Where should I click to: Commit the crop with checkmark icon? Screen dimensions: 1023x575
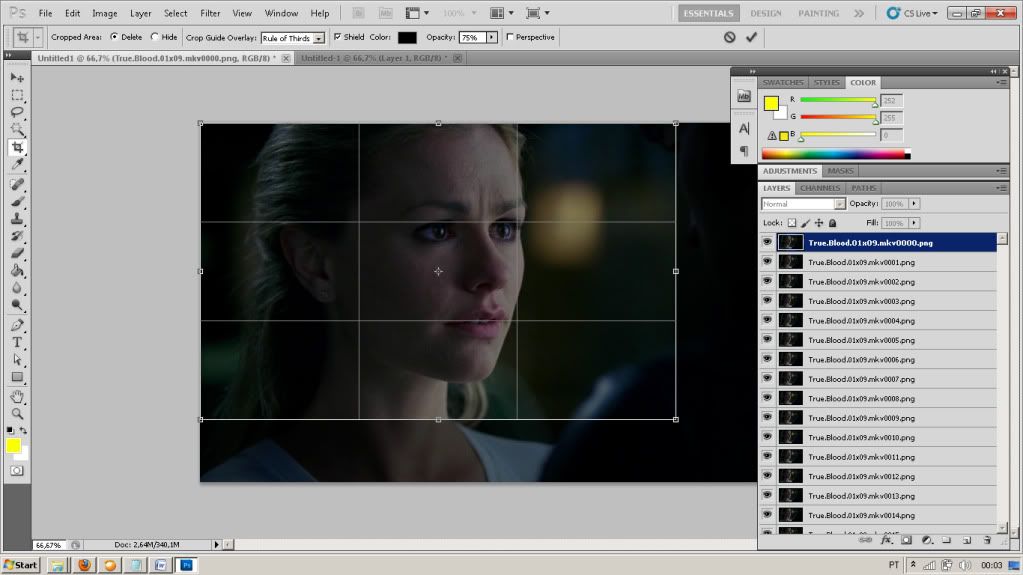751,37
